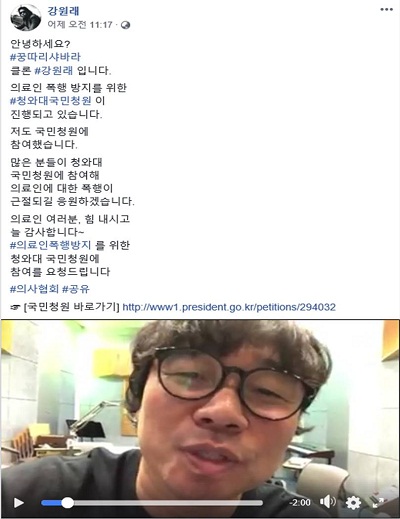Seek to the end of the video timeline
Screen dimensions: 400x519
coord(261,503)
